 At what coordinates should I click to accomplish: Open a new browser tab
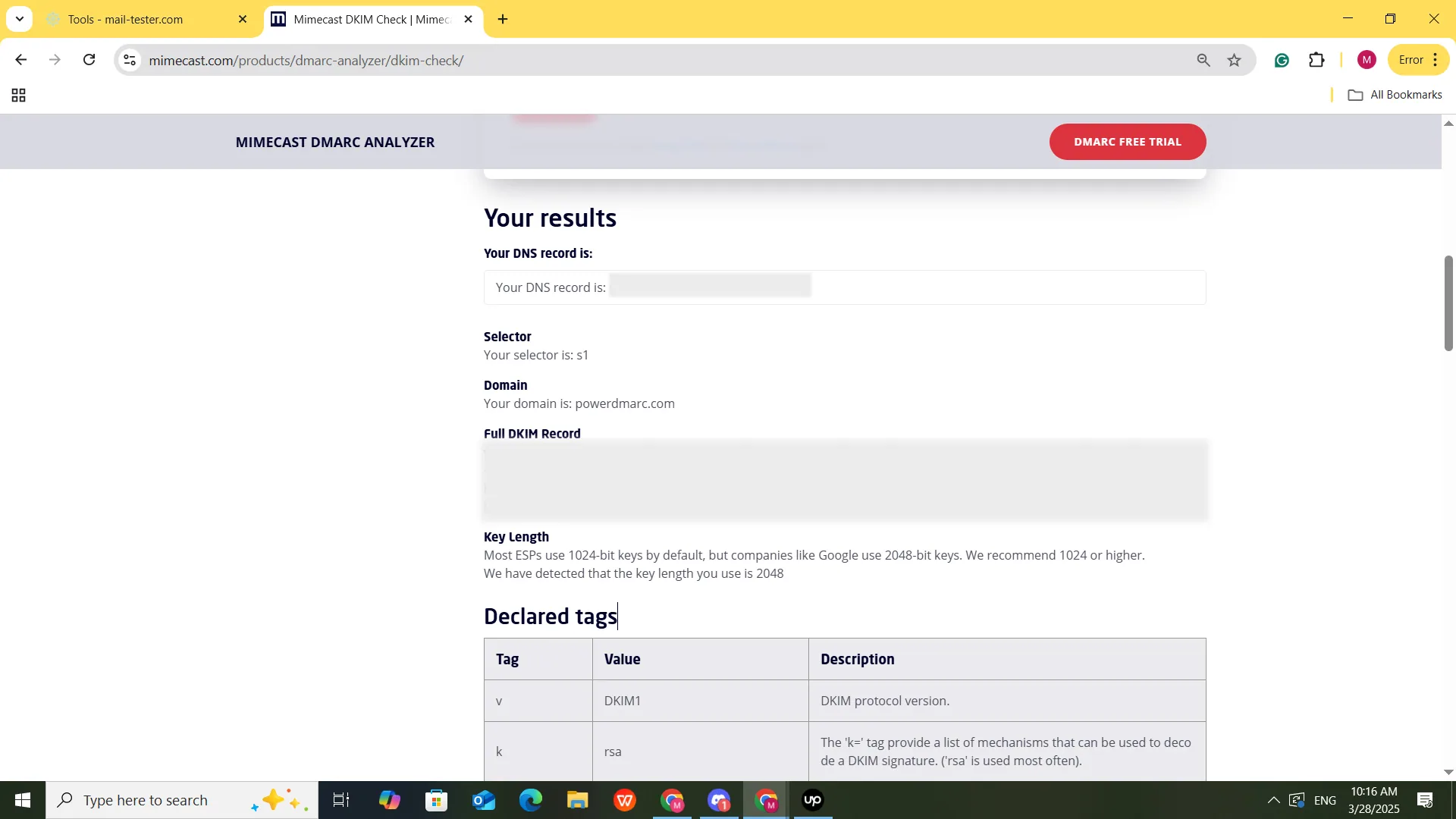click(x=503, y=20)
